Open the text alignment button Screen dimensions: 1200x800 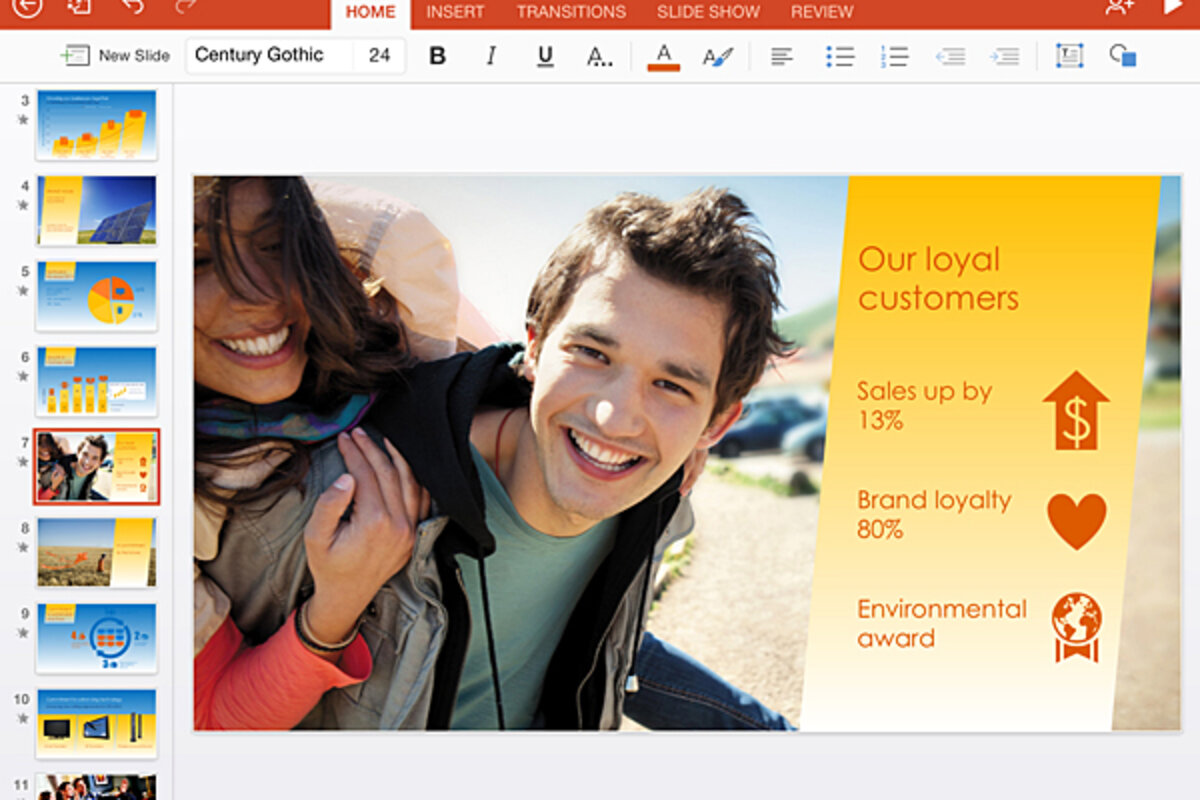[782, 57]
